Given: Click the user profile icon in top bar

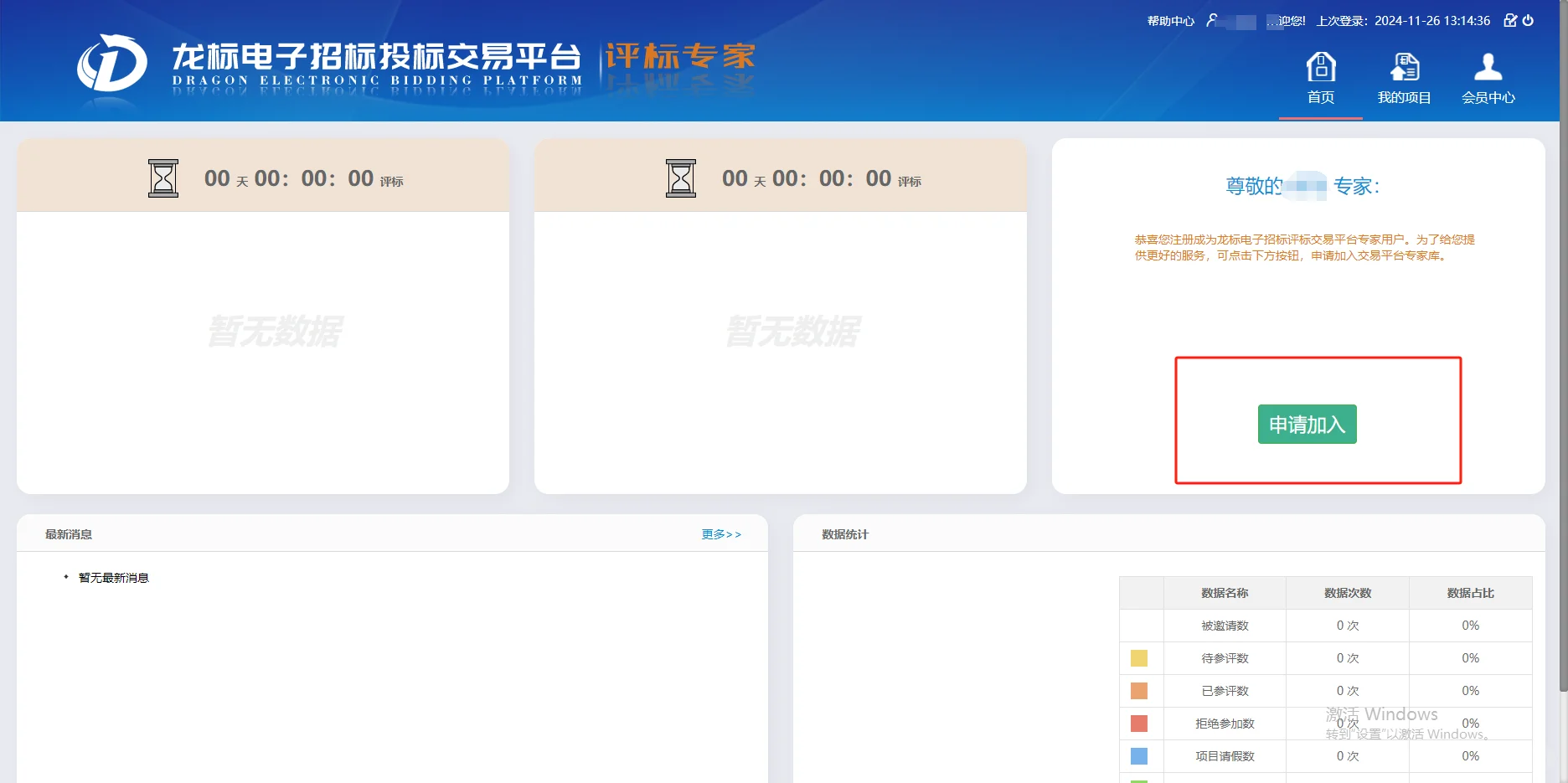Looking at the screenshot, I should click(1214, 20).
